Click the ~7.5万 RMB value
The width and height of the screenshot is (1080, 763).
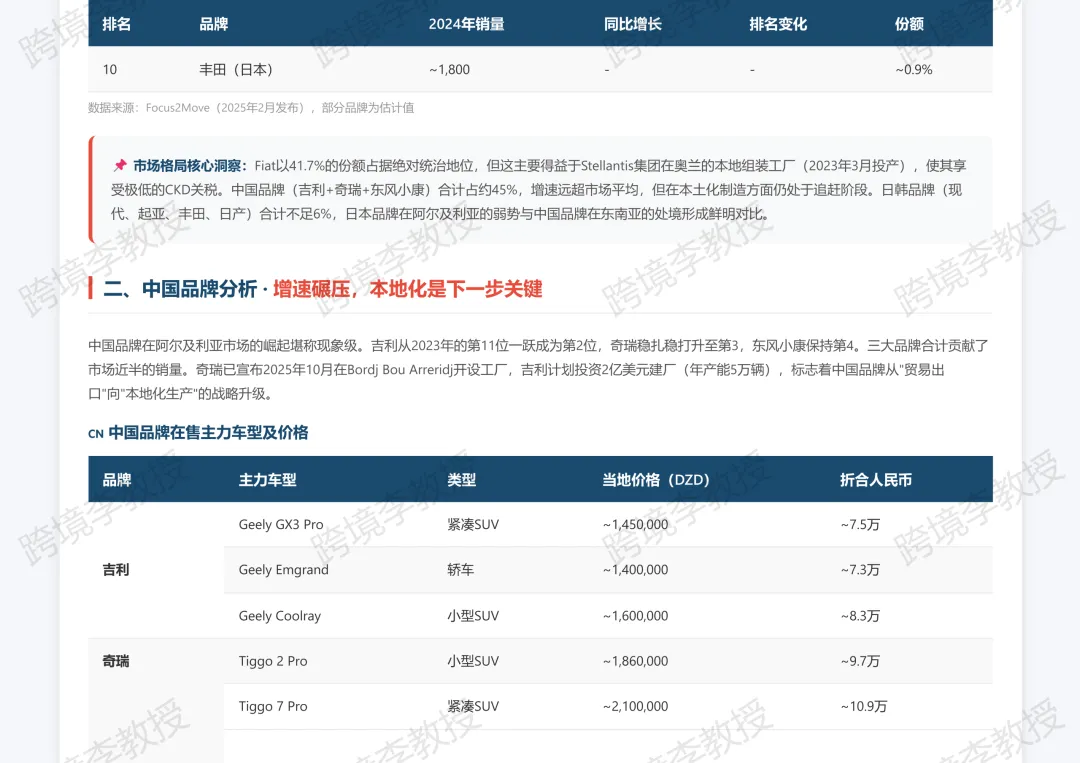coord(860,524)
